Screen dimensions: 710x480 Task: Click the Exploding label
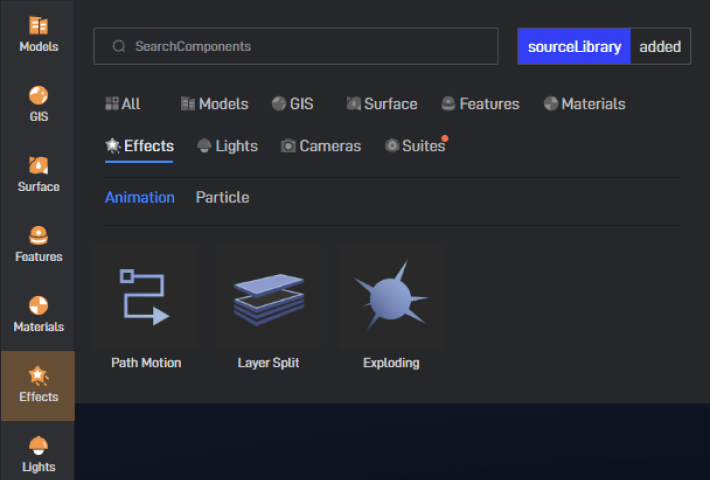click(391, 363)
